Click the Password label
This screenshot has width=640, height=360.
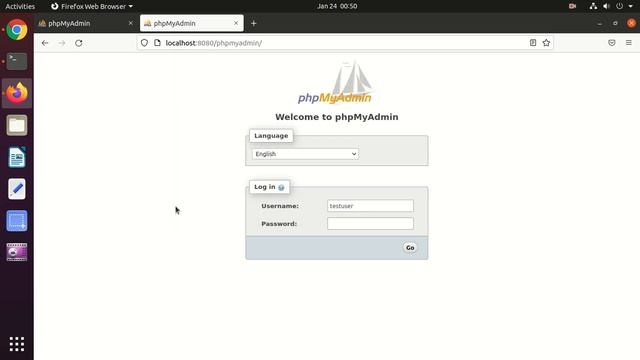[279, 224]
